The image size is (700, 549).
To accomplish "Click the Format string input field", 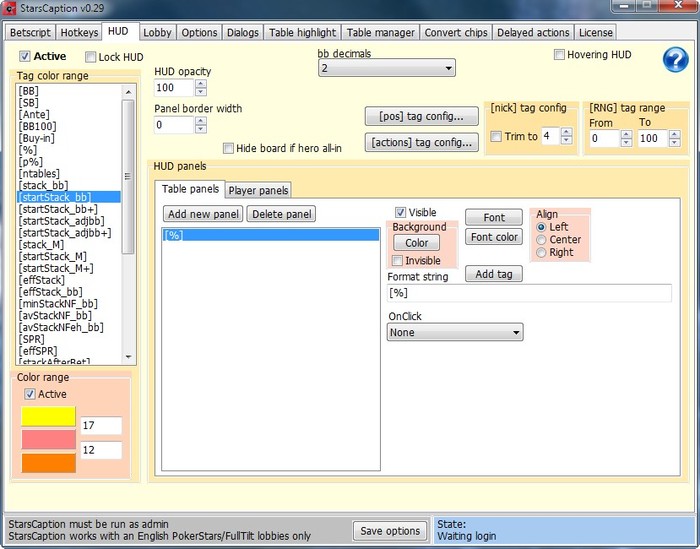I will 529,293.
